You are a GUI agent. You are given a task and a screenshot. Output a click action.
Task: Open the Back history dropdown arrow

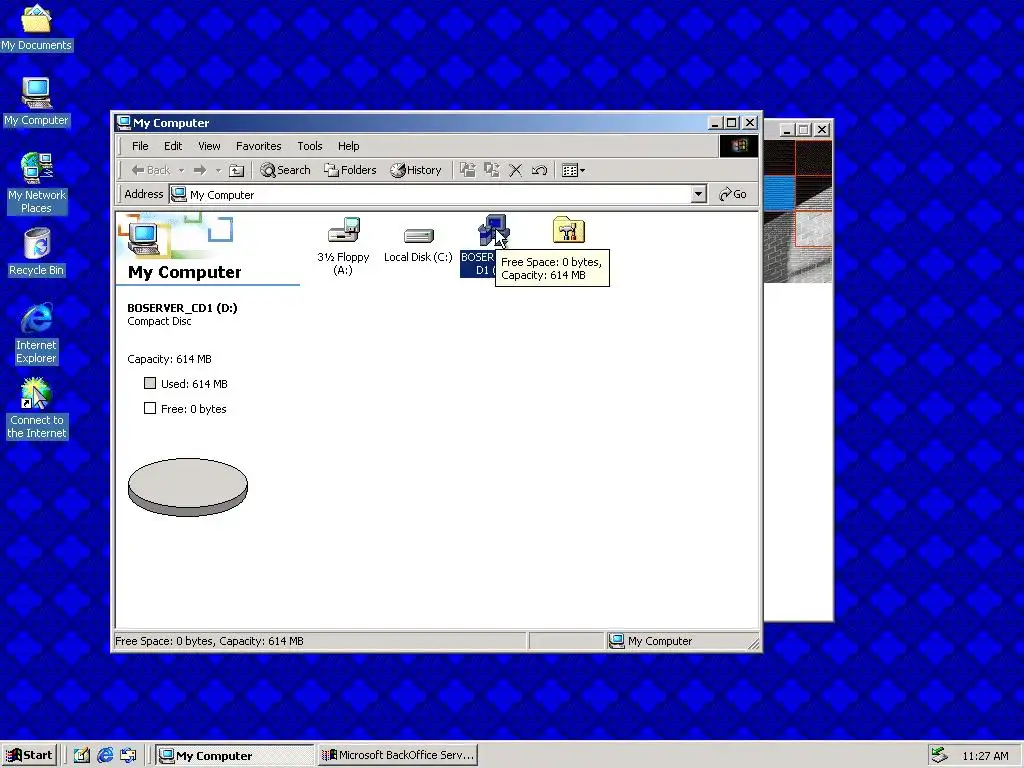pos(182,170)
